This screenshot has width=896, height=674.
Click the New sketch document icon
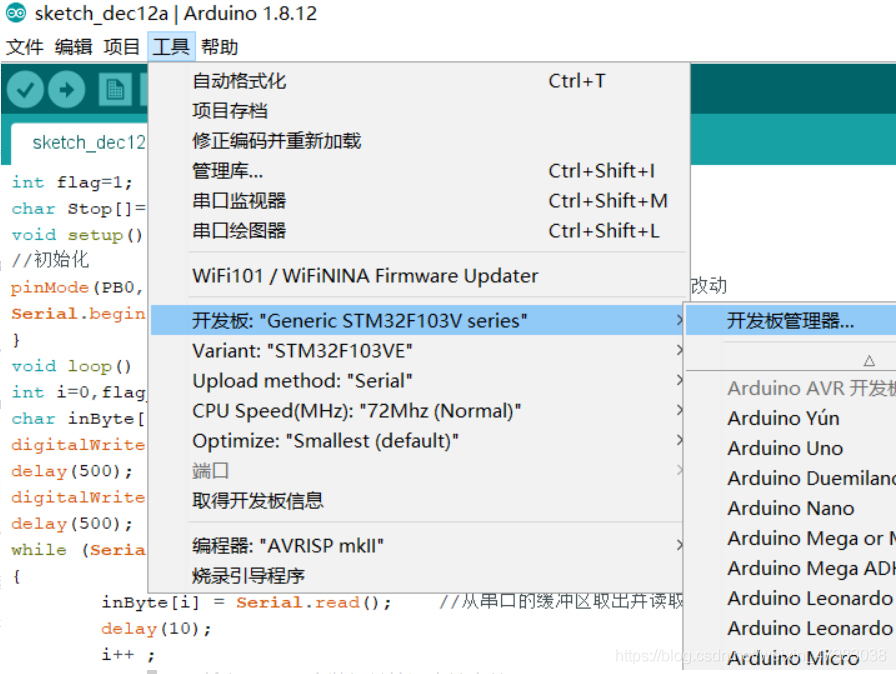coord(115,90)
